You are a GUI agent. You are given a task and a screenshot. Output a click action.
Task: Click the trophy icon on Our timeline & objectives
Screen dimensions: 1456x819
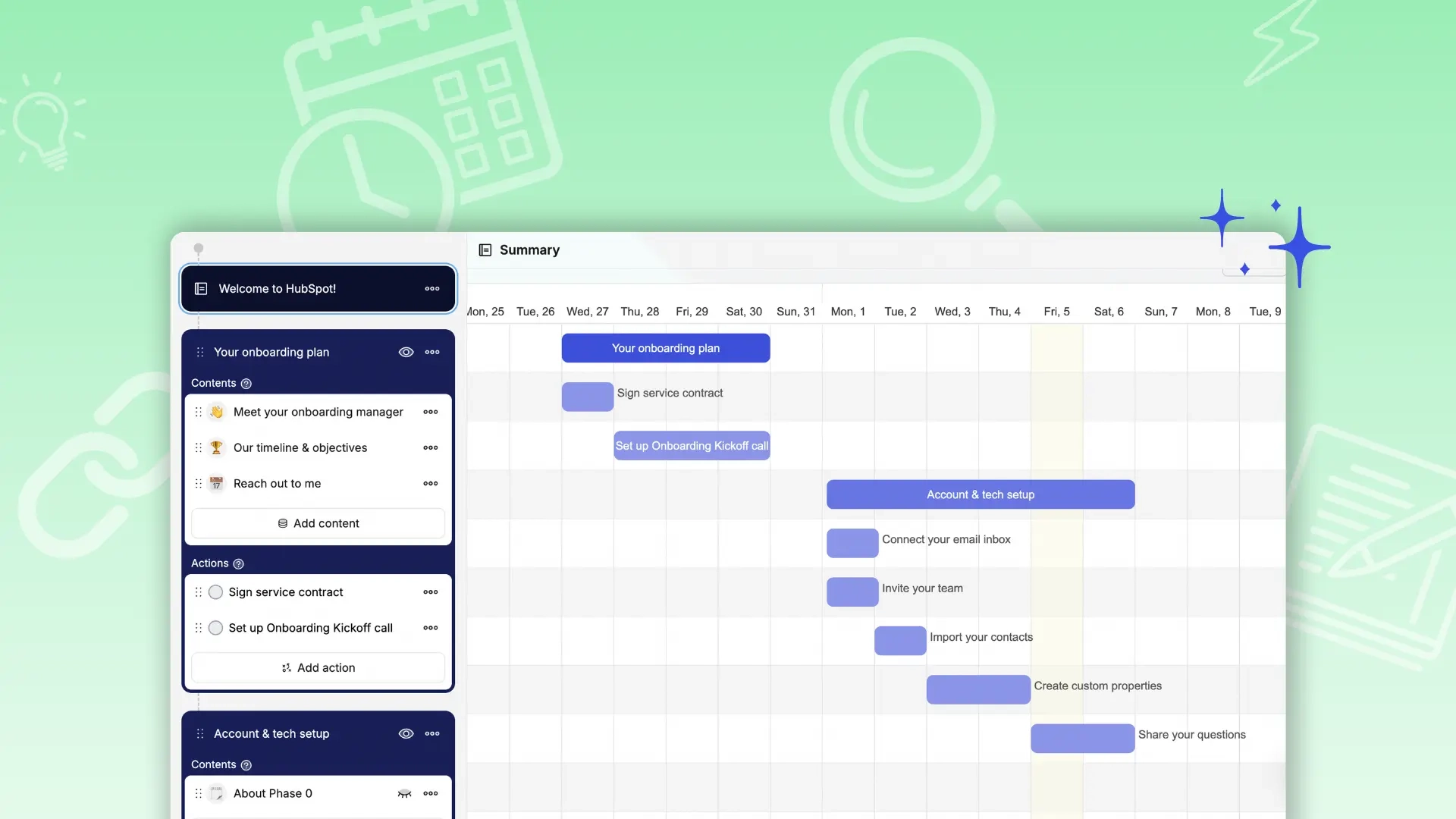[216, 447]
